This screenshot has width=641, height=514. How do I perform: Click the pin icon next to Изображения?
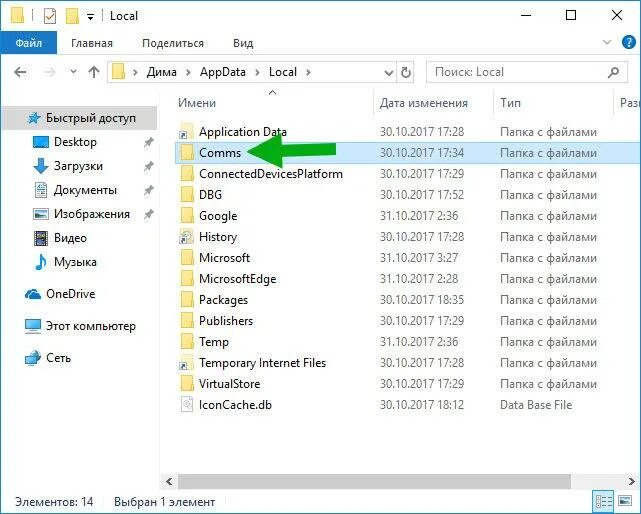tap(149, 214)
